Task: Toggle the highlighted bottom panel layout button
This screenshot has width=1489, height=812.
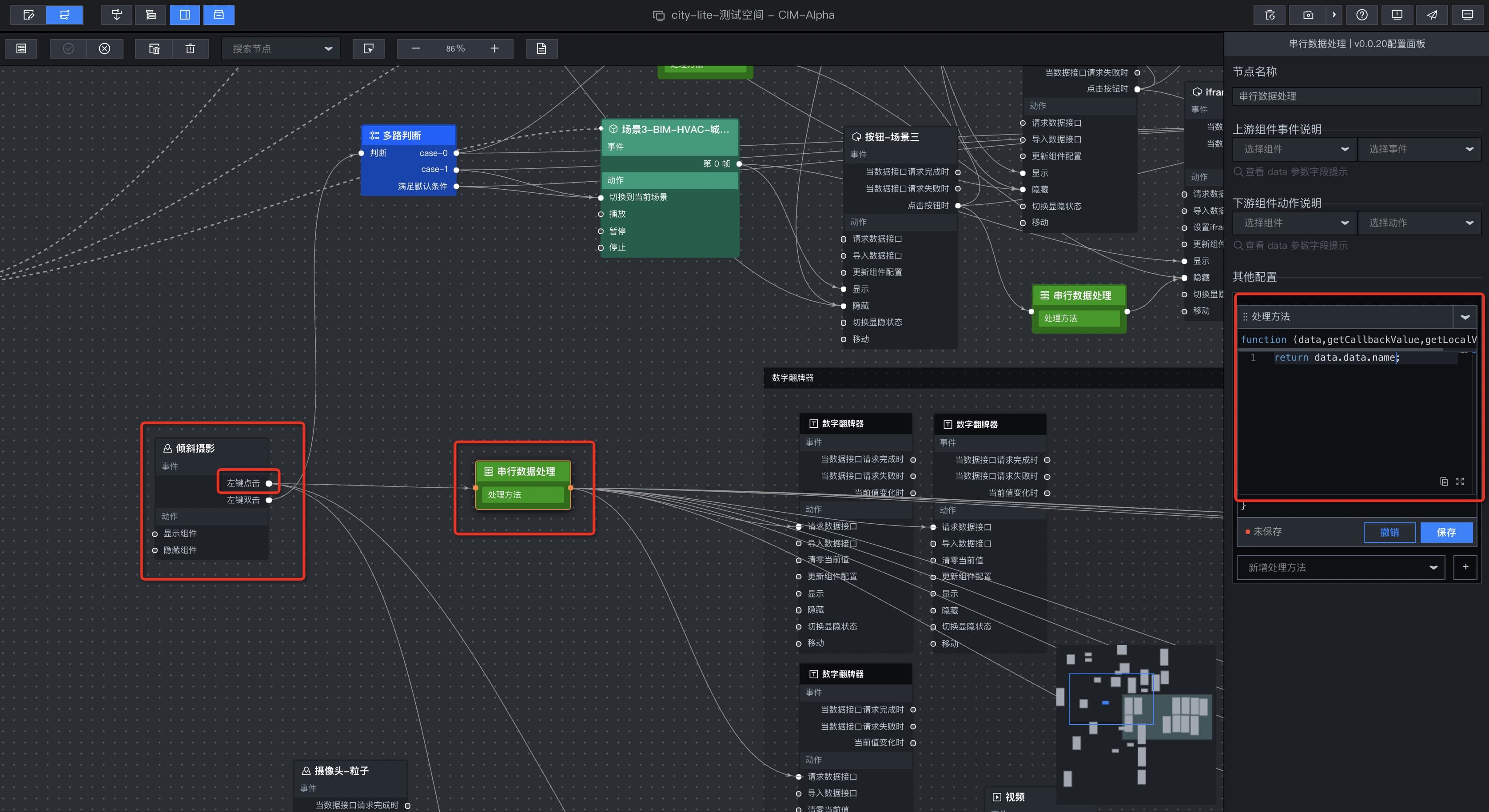Action: click(219, 15)
